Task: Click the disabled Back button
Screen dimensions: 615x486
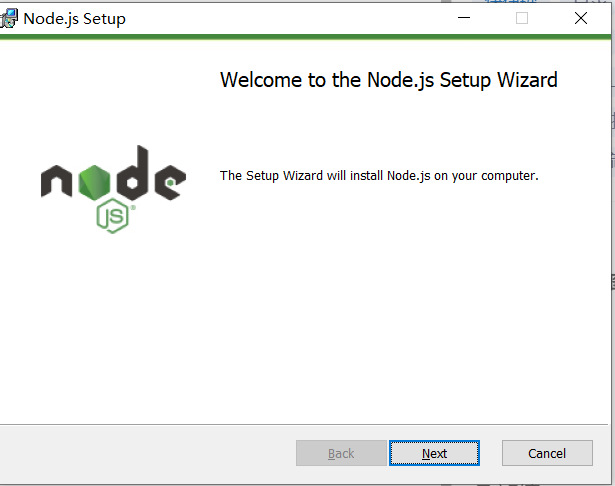Action: point(341,453)
